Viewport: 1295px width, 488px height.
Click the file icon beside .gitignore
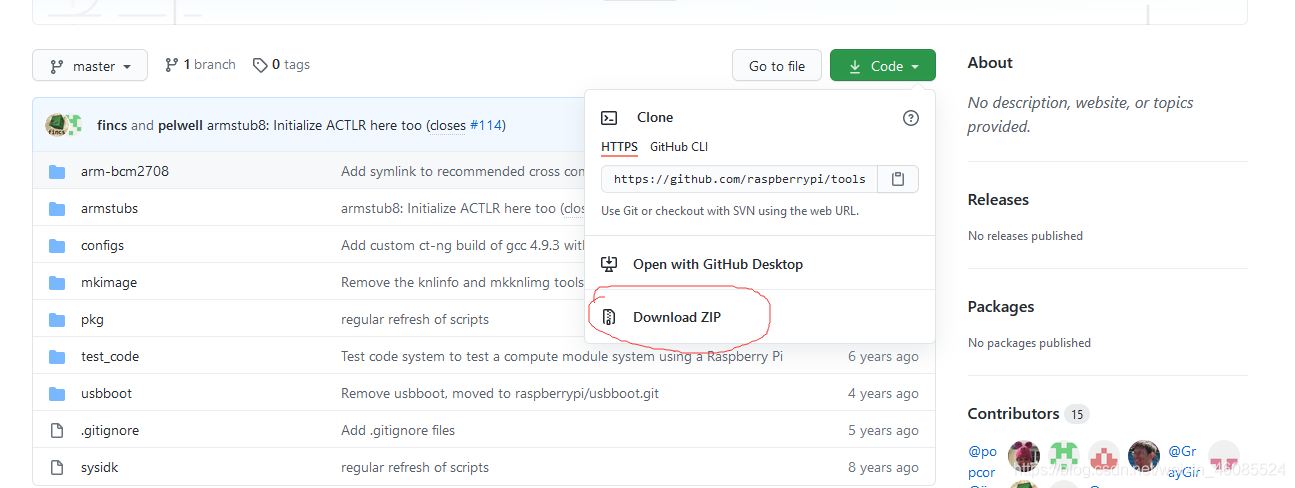click(57, 430)
